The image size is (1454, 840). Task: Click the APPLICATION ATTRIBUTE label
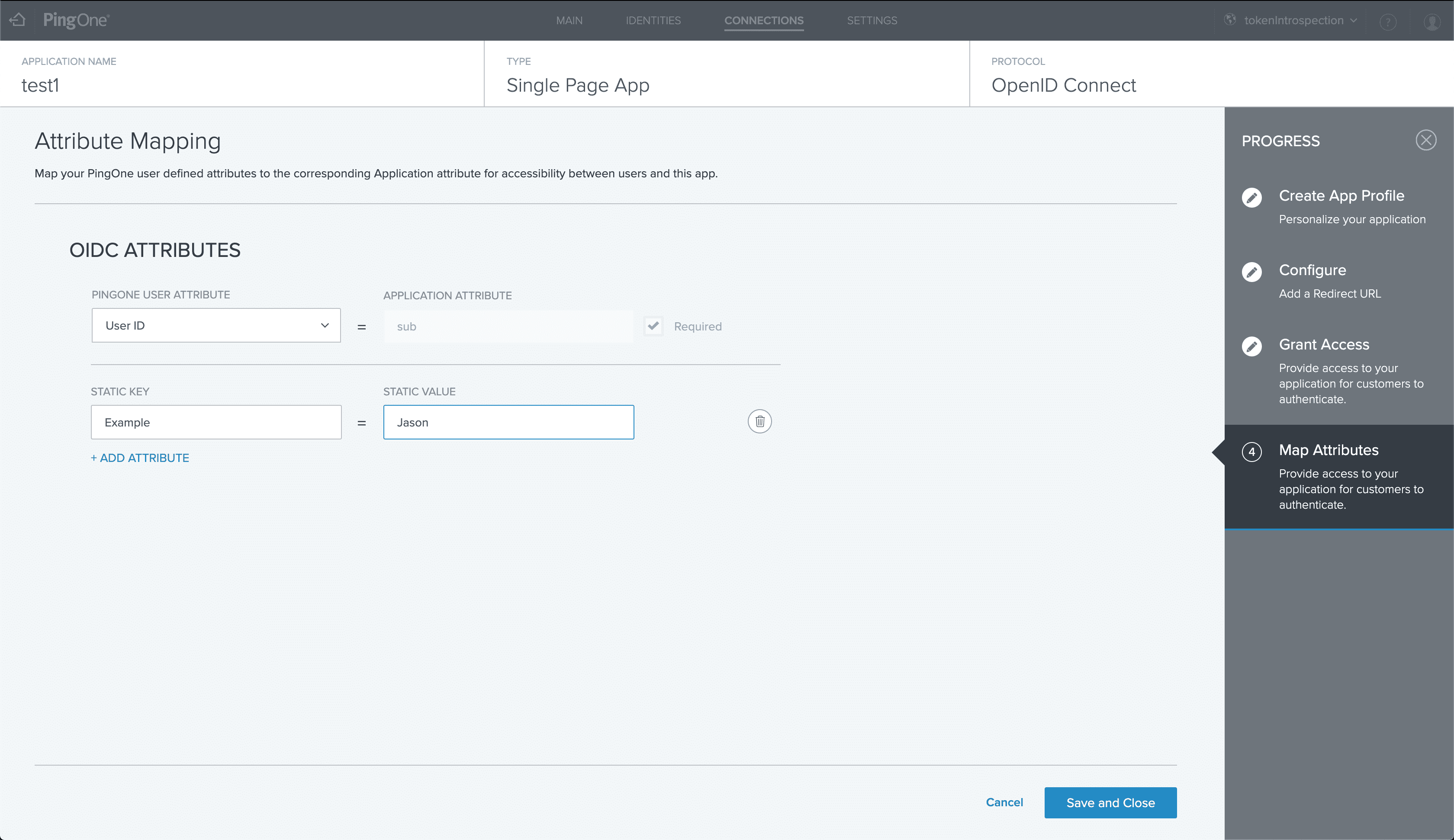(x=447, y=295)
